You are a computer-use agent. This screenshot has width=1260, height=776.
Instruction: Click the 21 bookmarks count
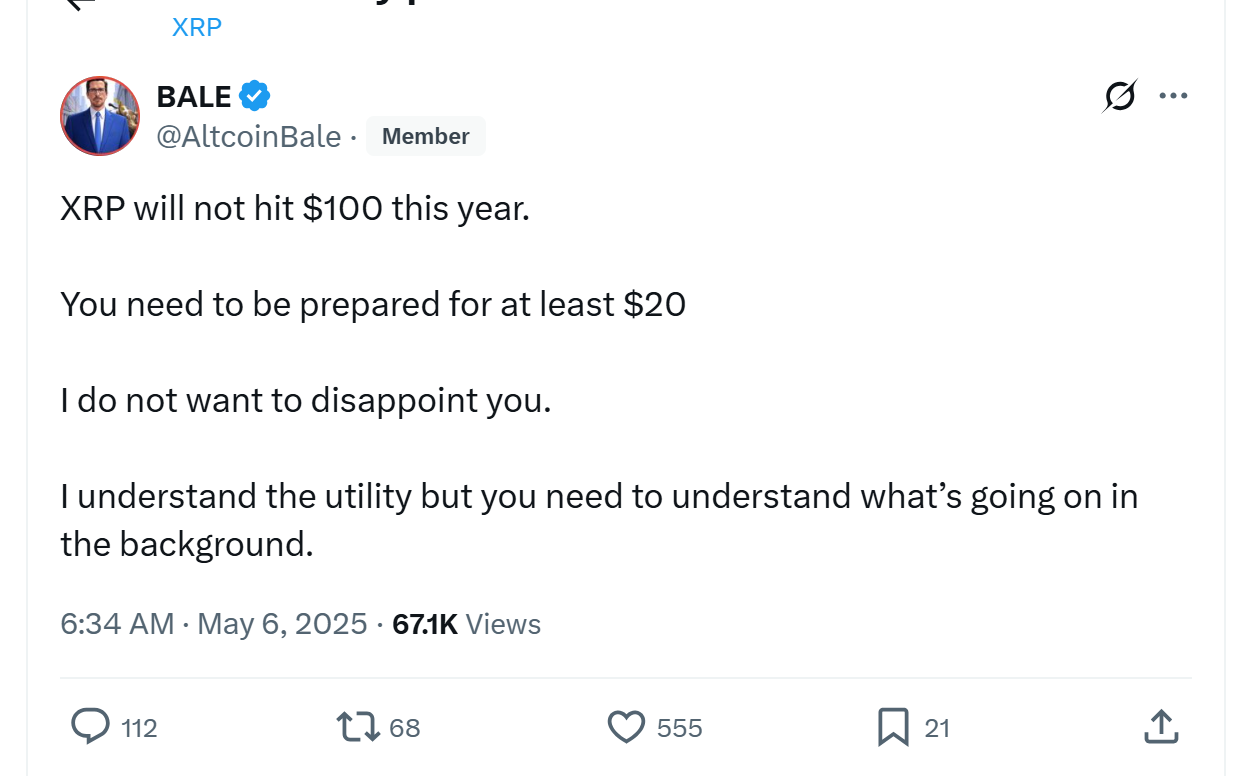pyautogui.click(x=937, y=728)
